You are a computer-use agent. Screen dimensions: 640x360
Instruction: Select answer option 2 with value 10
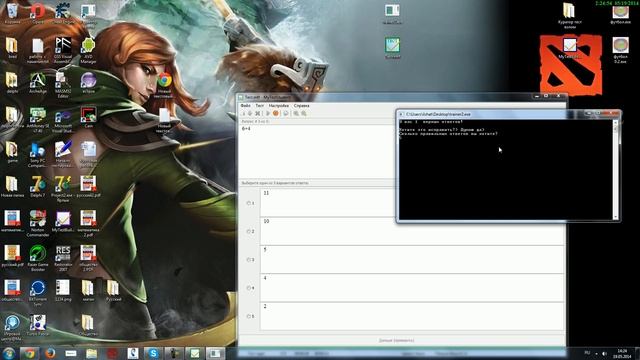coord(249,231)
